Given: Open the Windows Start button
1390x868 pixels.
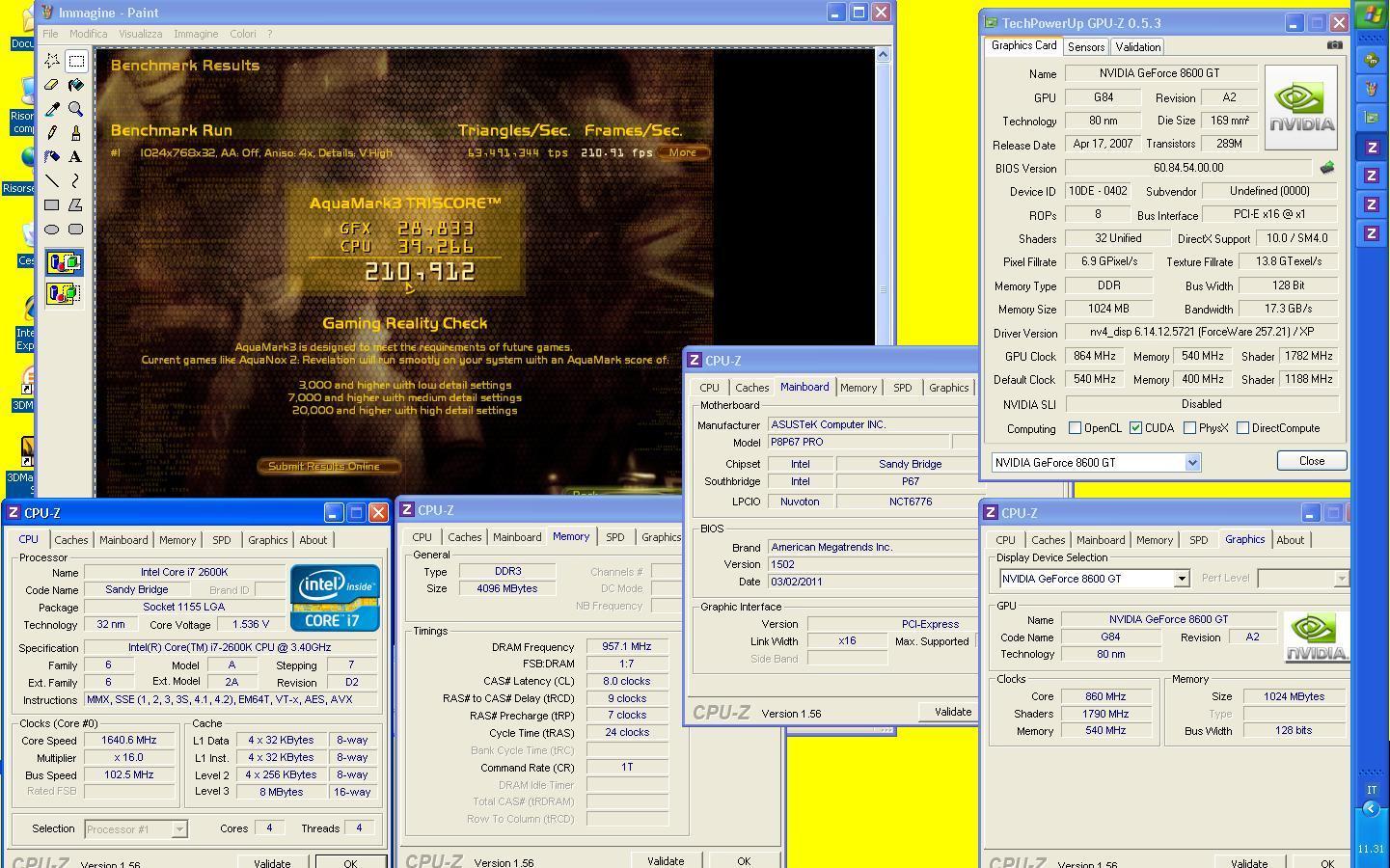Looking at the screenshot, I should [x=1371, y=15].
